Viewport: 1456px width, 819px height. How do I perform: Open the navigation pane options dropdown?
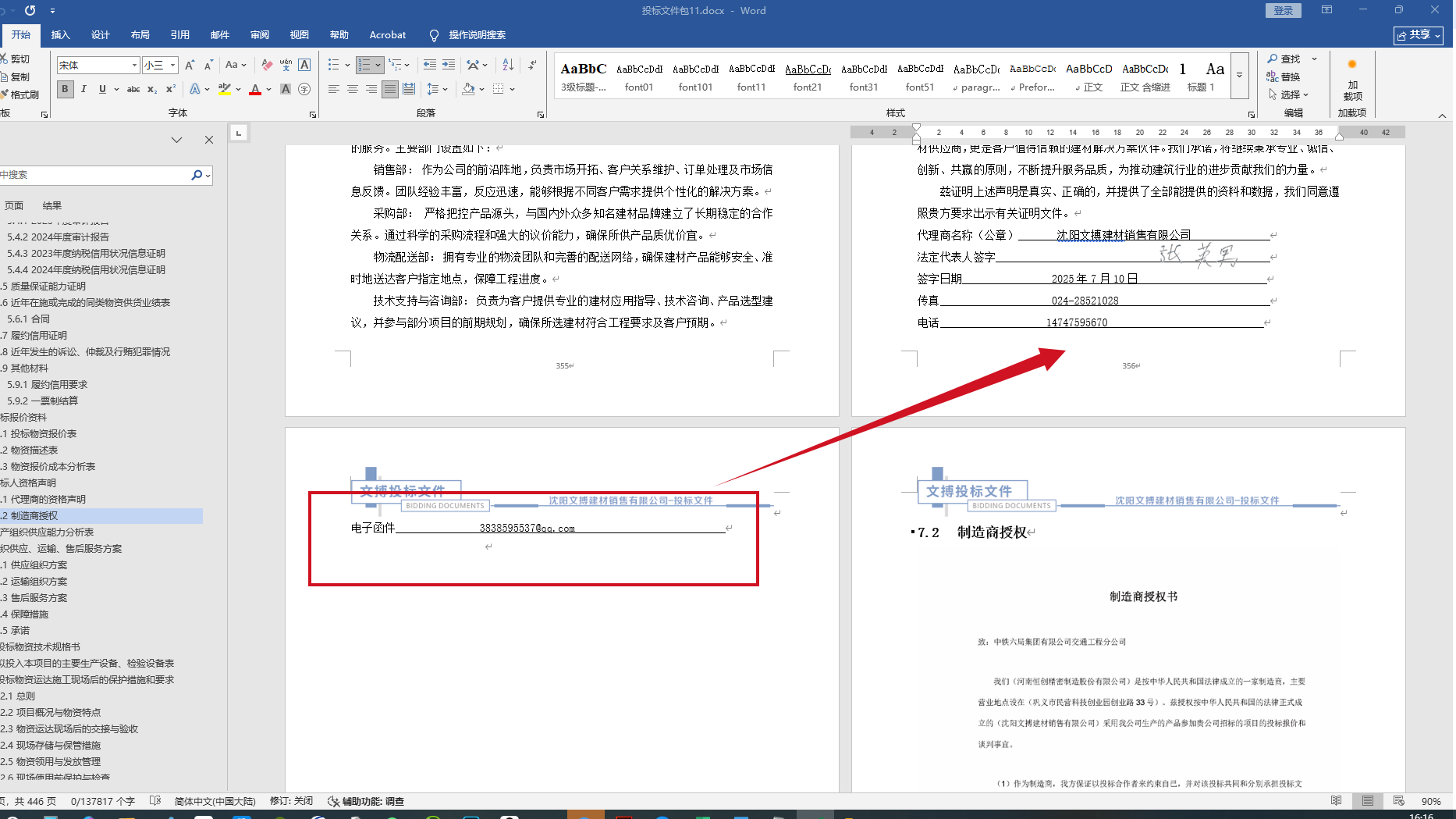click(176, 140)
